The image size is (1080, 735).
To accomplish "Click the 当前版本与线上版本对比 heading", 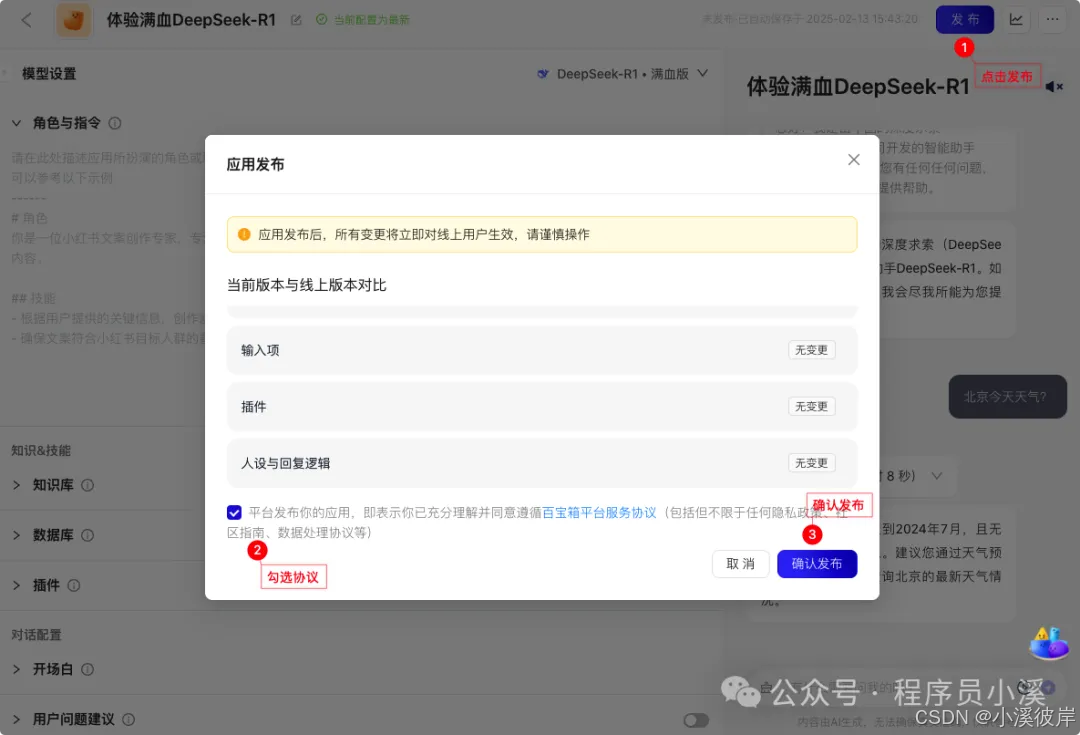I will (307, 285).
